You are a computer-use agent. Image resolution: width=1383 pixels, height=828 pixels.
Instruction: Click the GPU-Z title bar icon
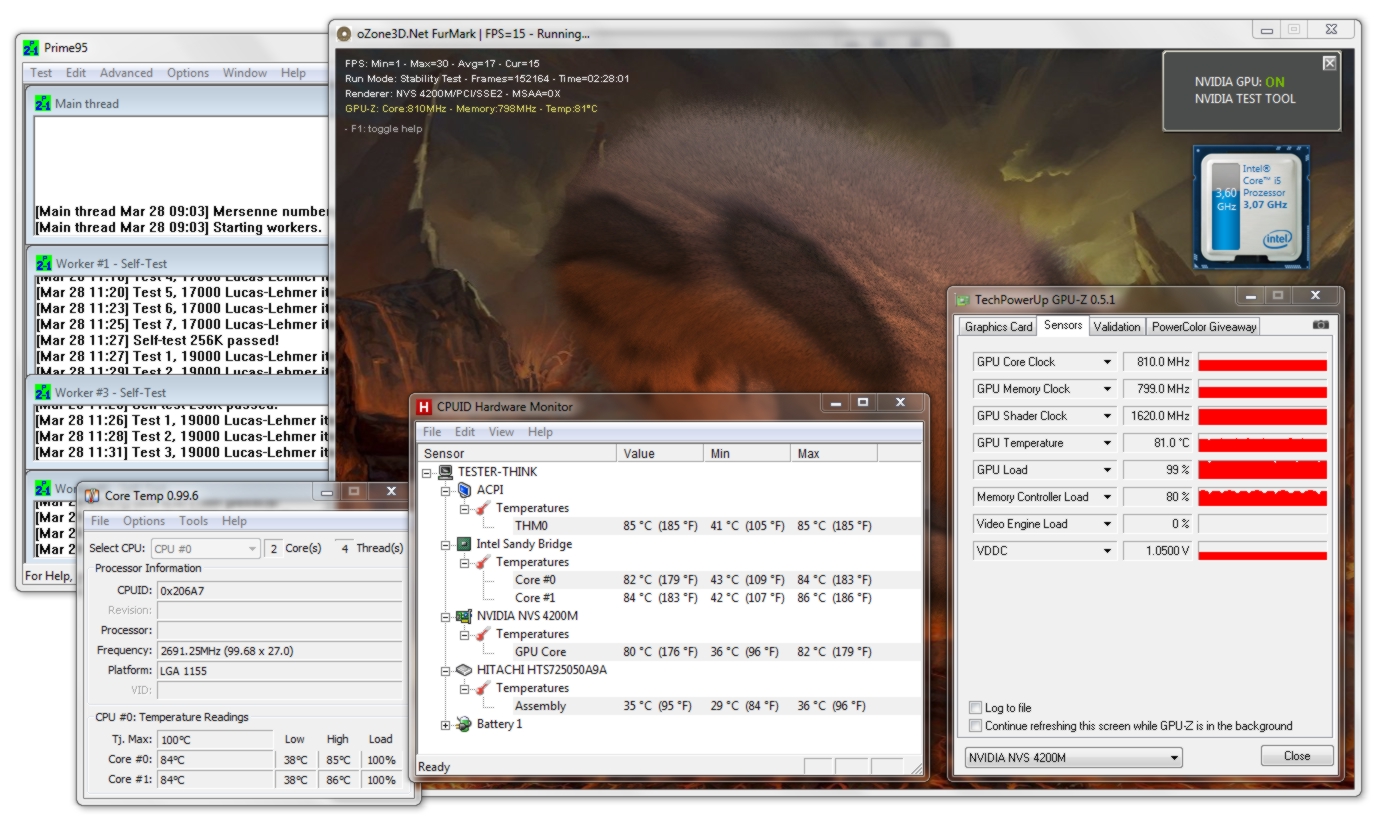click(x=962, y=299)
